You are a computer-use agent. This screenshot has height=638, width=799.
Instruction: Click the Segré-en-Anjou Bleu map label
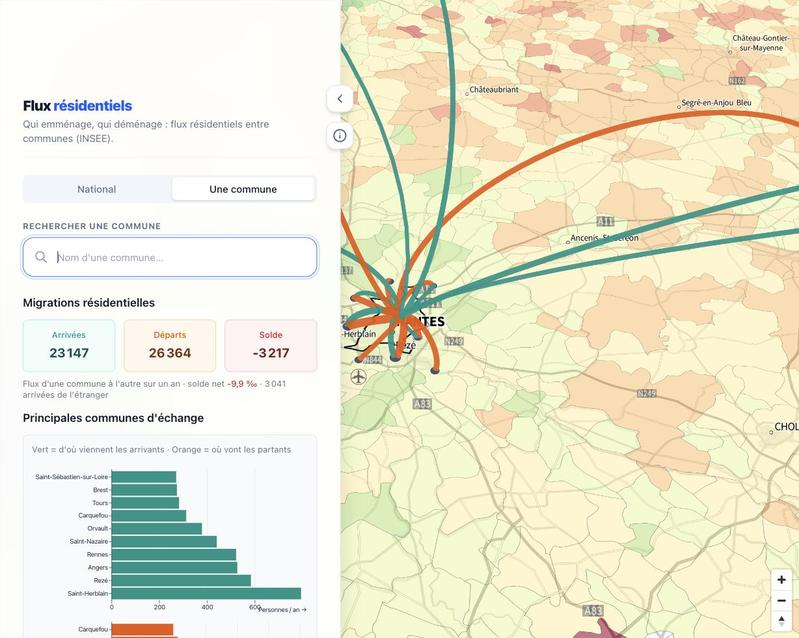(x=716, y=103)
